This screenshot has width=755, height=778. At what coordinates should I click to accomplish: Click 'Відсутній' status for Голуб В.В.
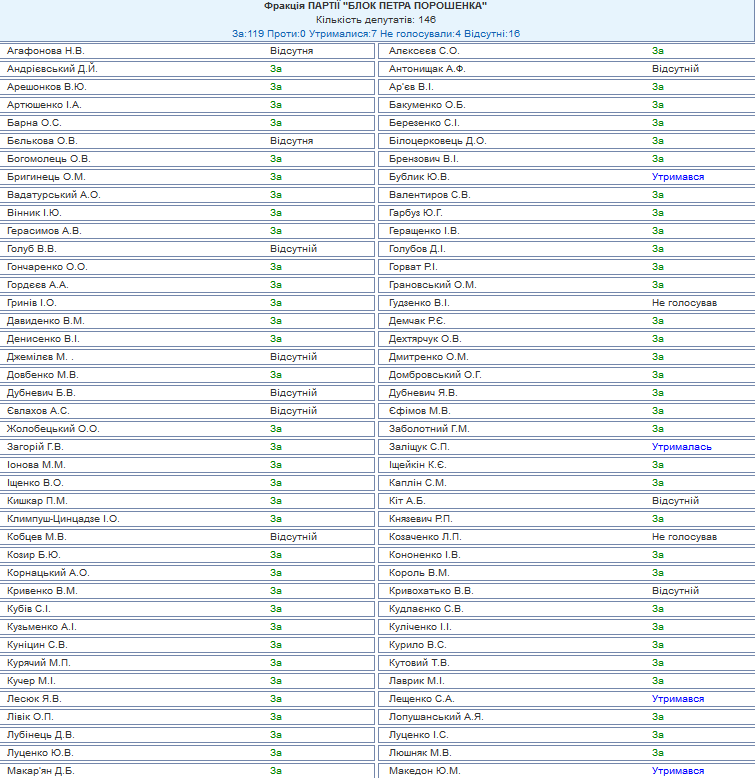point(293,249)
